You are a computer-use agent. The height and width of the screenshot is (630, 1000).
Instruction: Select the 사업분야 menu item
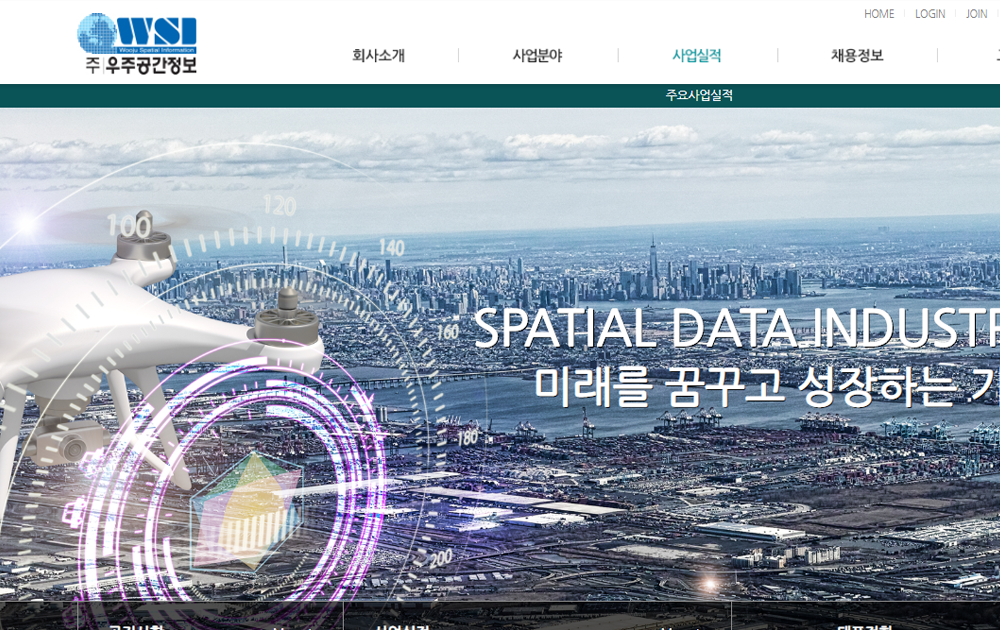tap(537, 56)
